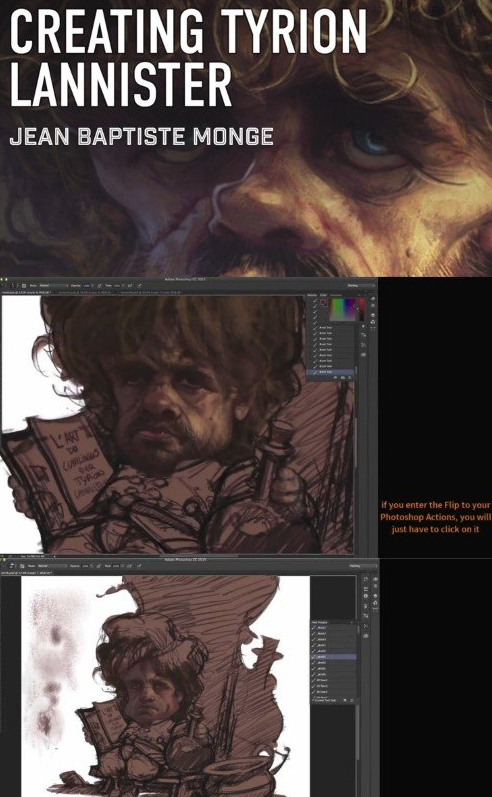
Task: Click the foreground color swatch in Color panel
Action: click(x=323, y=302)
